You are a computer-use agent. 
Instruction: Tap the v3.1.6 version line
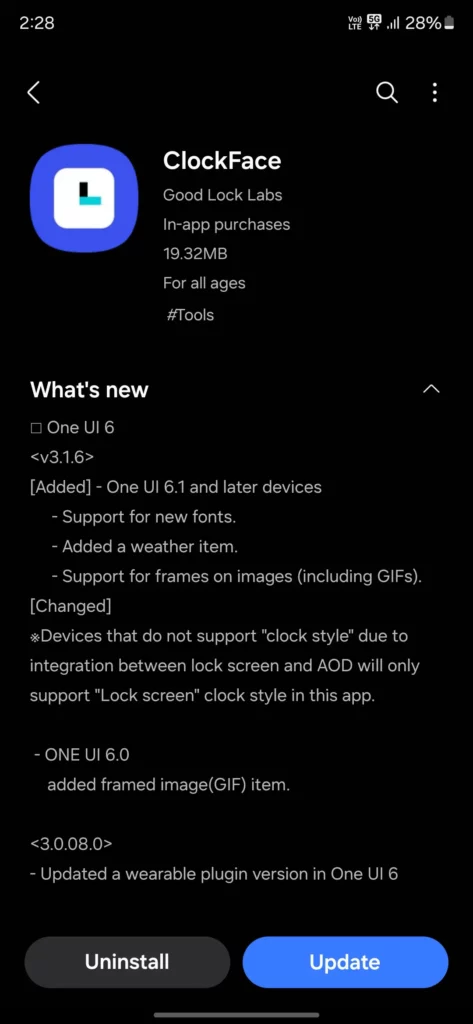pos(62,457)
